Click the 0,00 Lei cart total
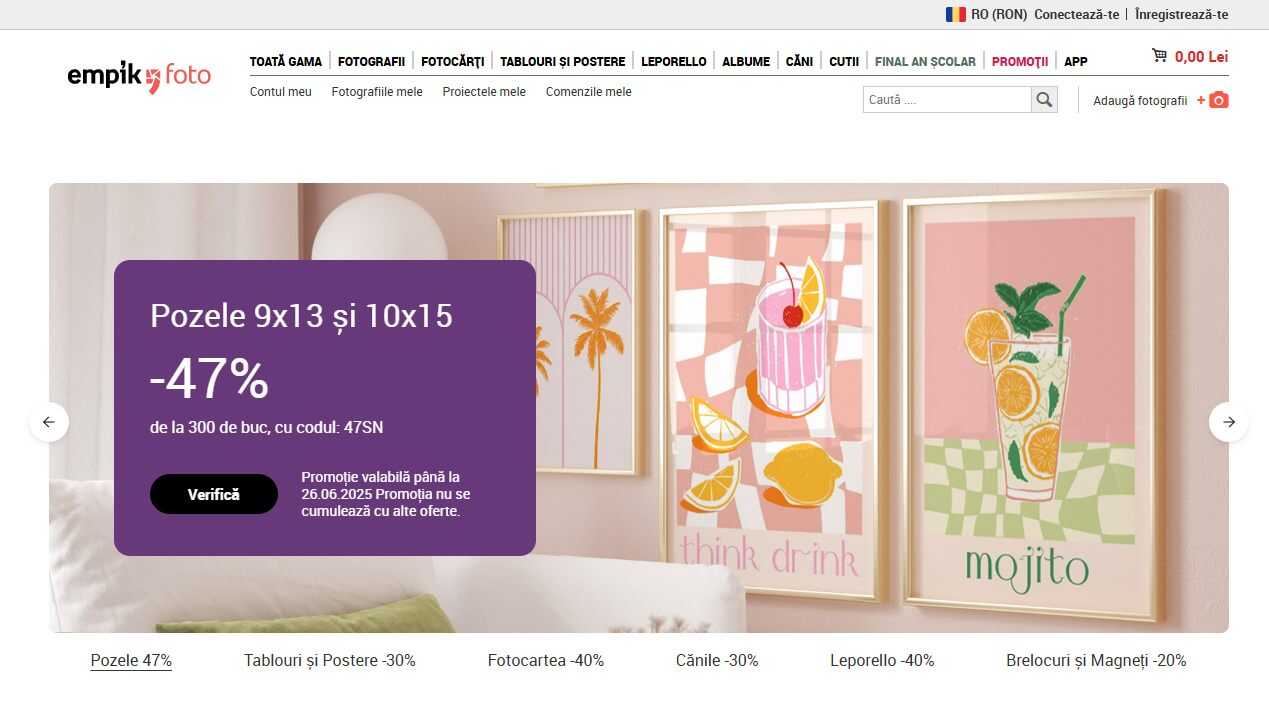This screenshot has height=701, width=1269. (x=1201, y=57)
